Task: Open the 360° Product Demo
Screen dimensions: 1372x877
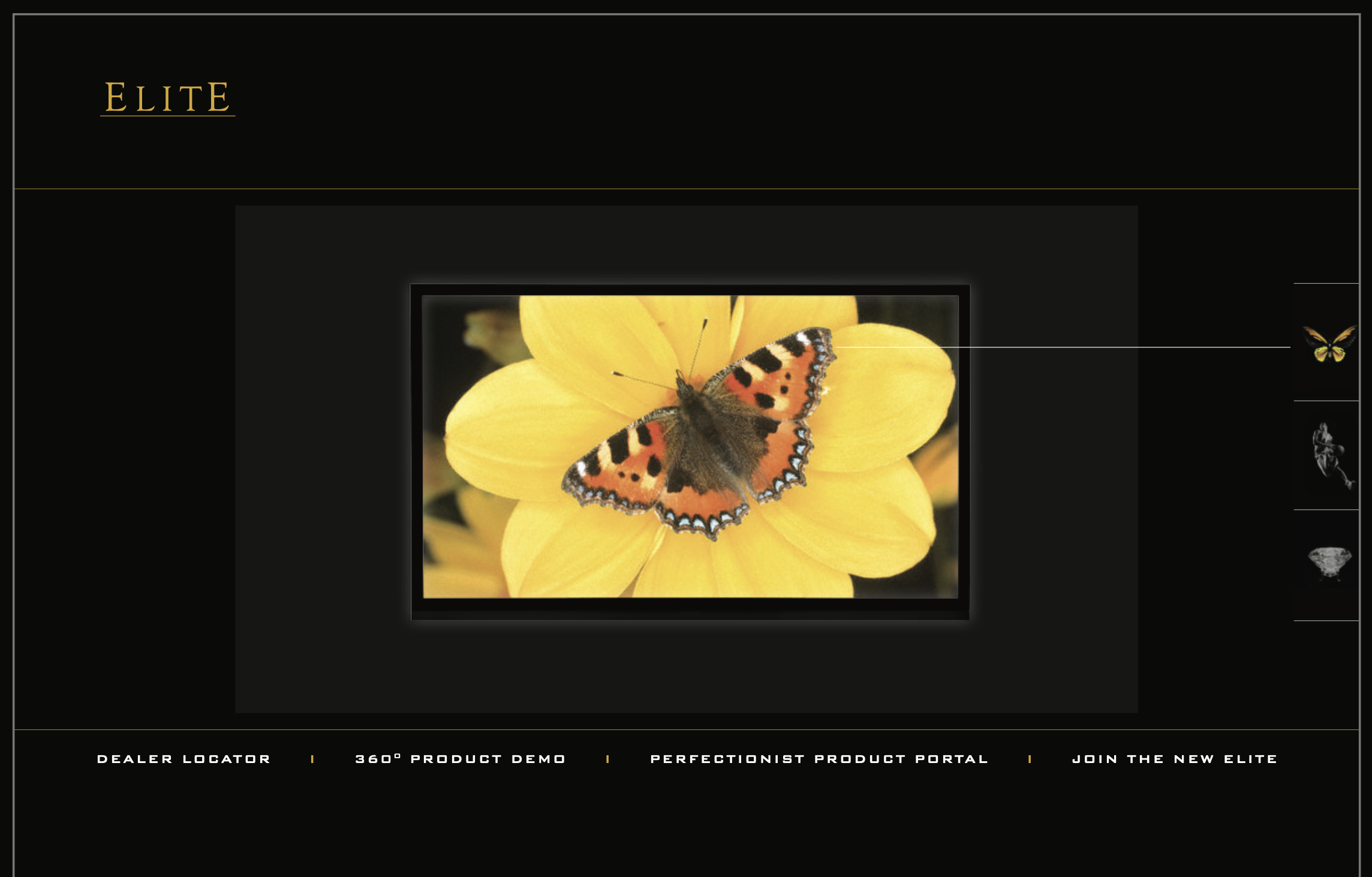Action: (x=461, y=759)
